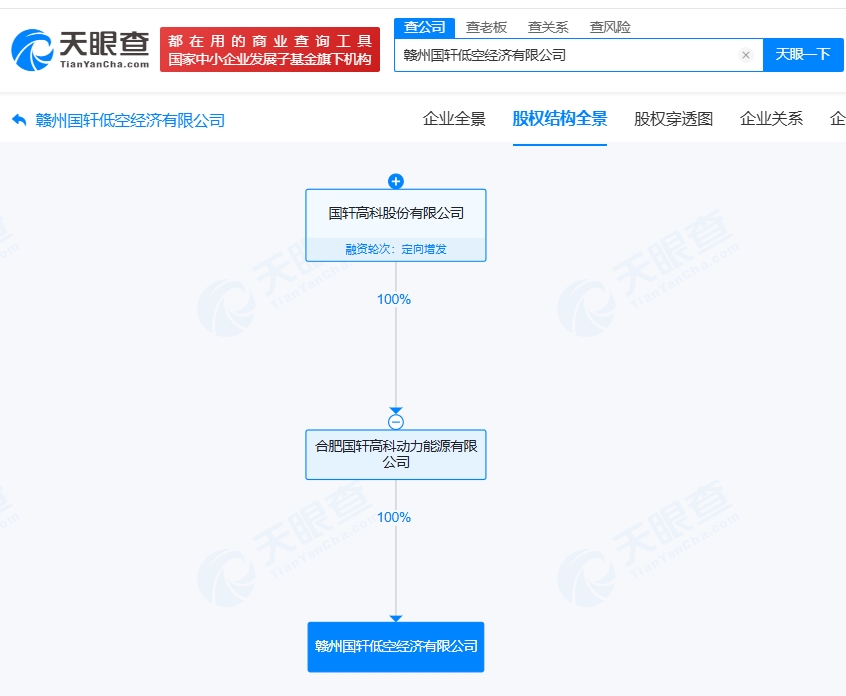Clear the search box text

click(x=745, y=55)
